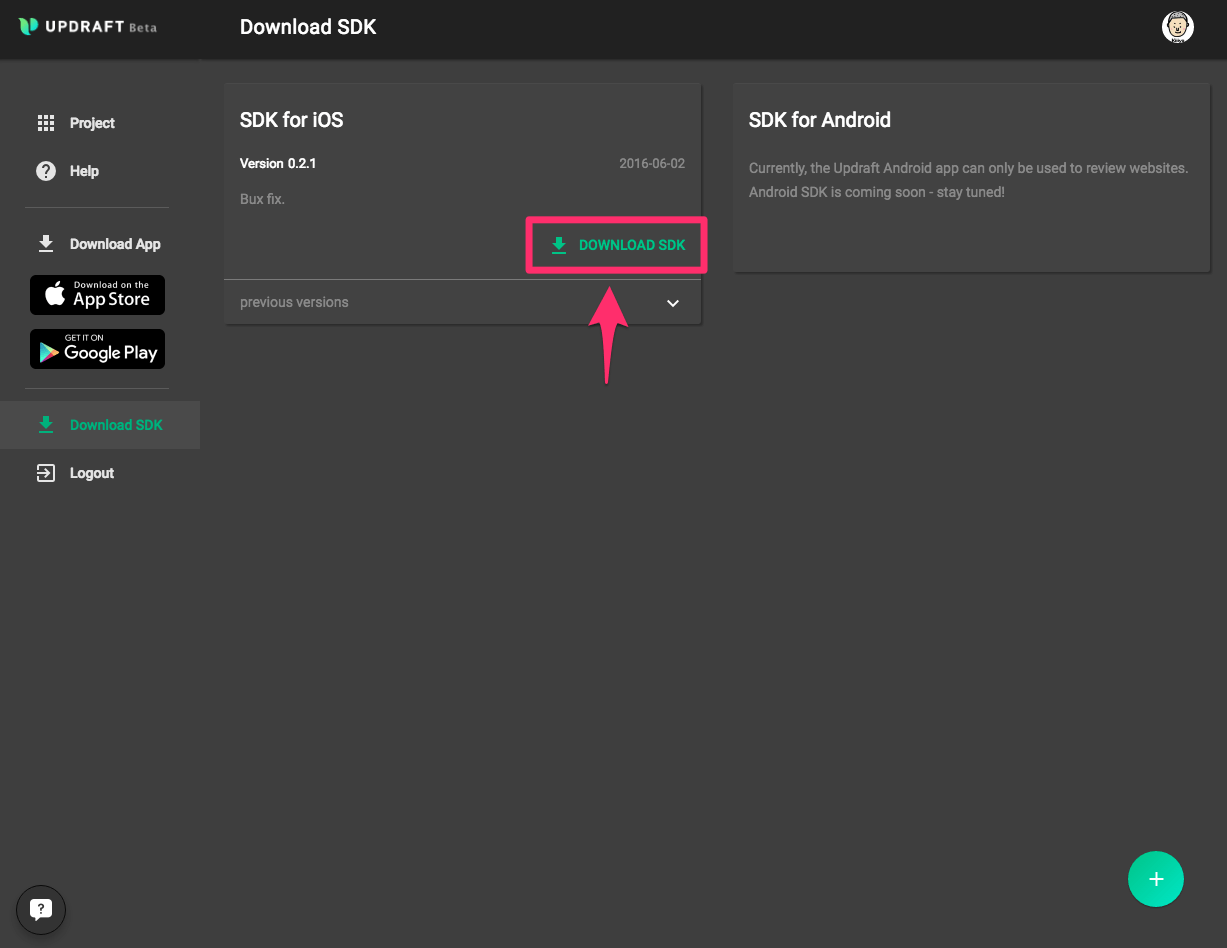1227x948 pixels.
Task: Click the download arrow inside DOWNLOAD SDK button
Action: point(558,244)
